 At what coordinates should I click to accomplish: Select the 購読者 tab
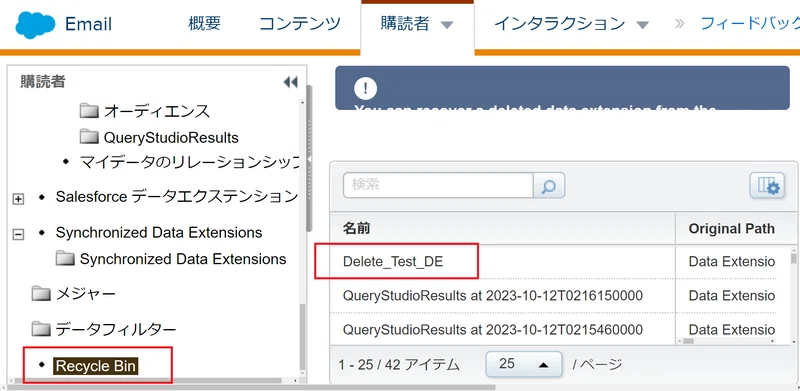(405, 24)
